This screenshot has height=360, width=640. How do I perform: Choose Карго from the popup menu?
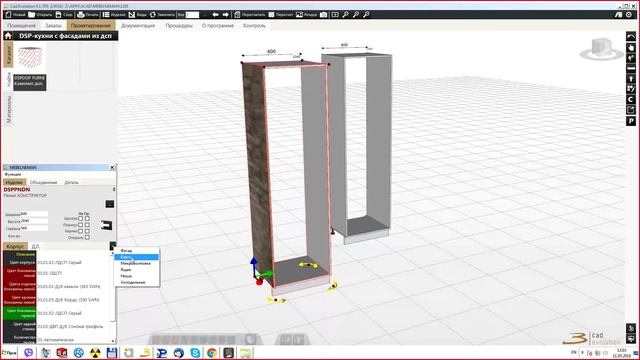point(137,257)
